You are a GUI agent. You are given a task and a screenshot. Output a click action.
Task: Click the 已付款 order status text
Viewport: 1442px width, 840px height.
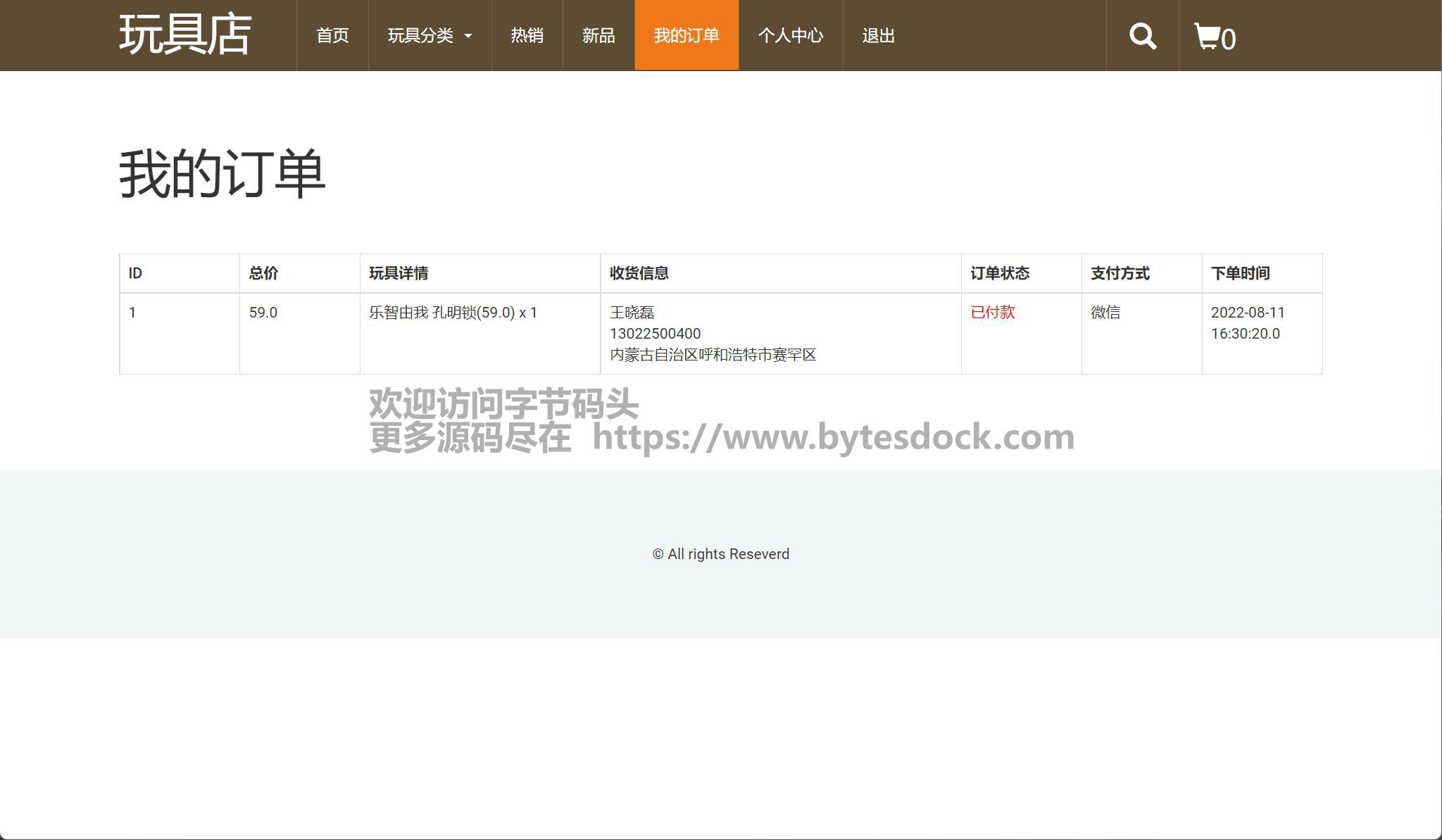[x=993, y=312]
